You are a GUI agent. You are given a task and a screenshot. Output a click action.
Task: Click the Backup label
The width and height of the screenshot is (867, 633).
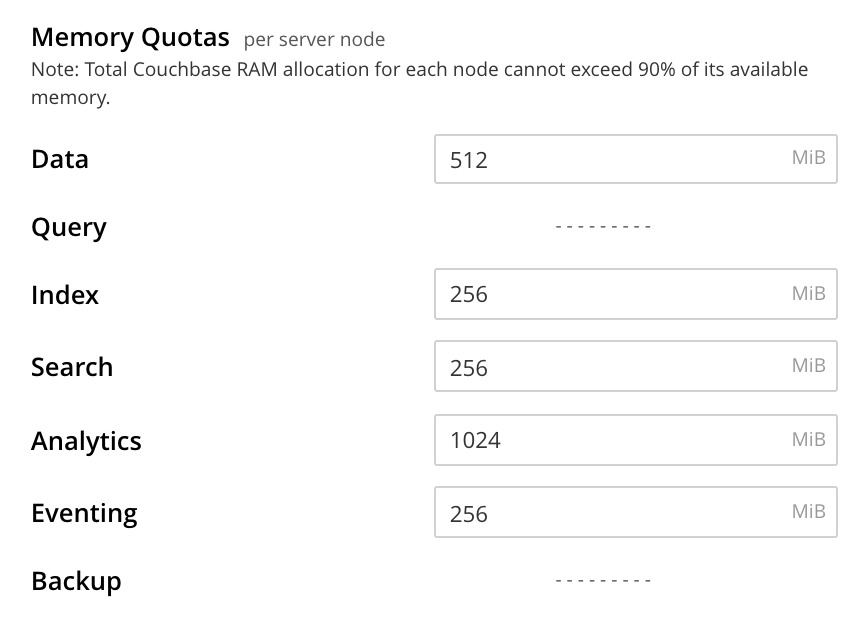tap(76, 581)
